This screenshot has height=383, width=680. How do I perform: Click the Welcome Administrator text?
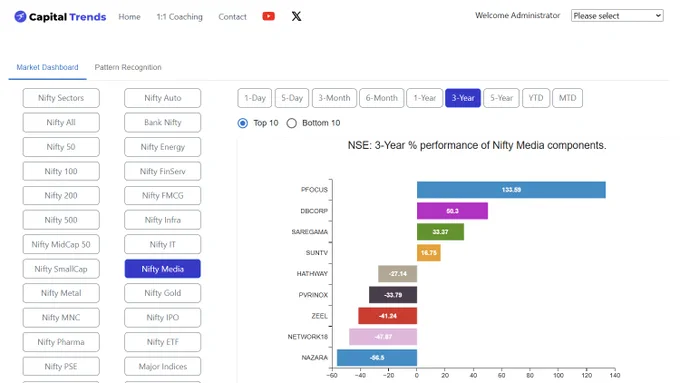518,15
